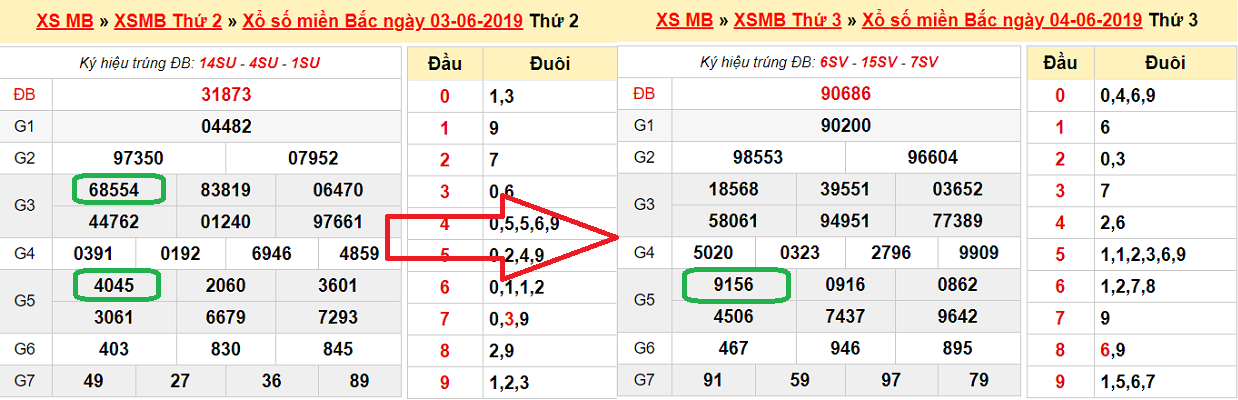This screenshot has width=1238, height=400.
Task: Click Xổ số miền Bắc ngày 04-06-2019 link
Action: 1002,20
